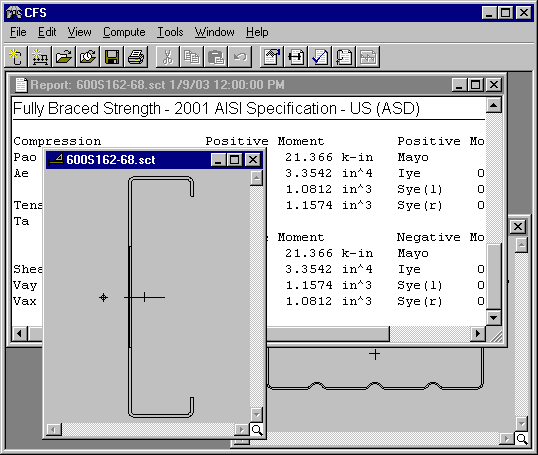Click Report window scroll right arrow
Screen dimensions: 538x455
[x=478, y=334]
